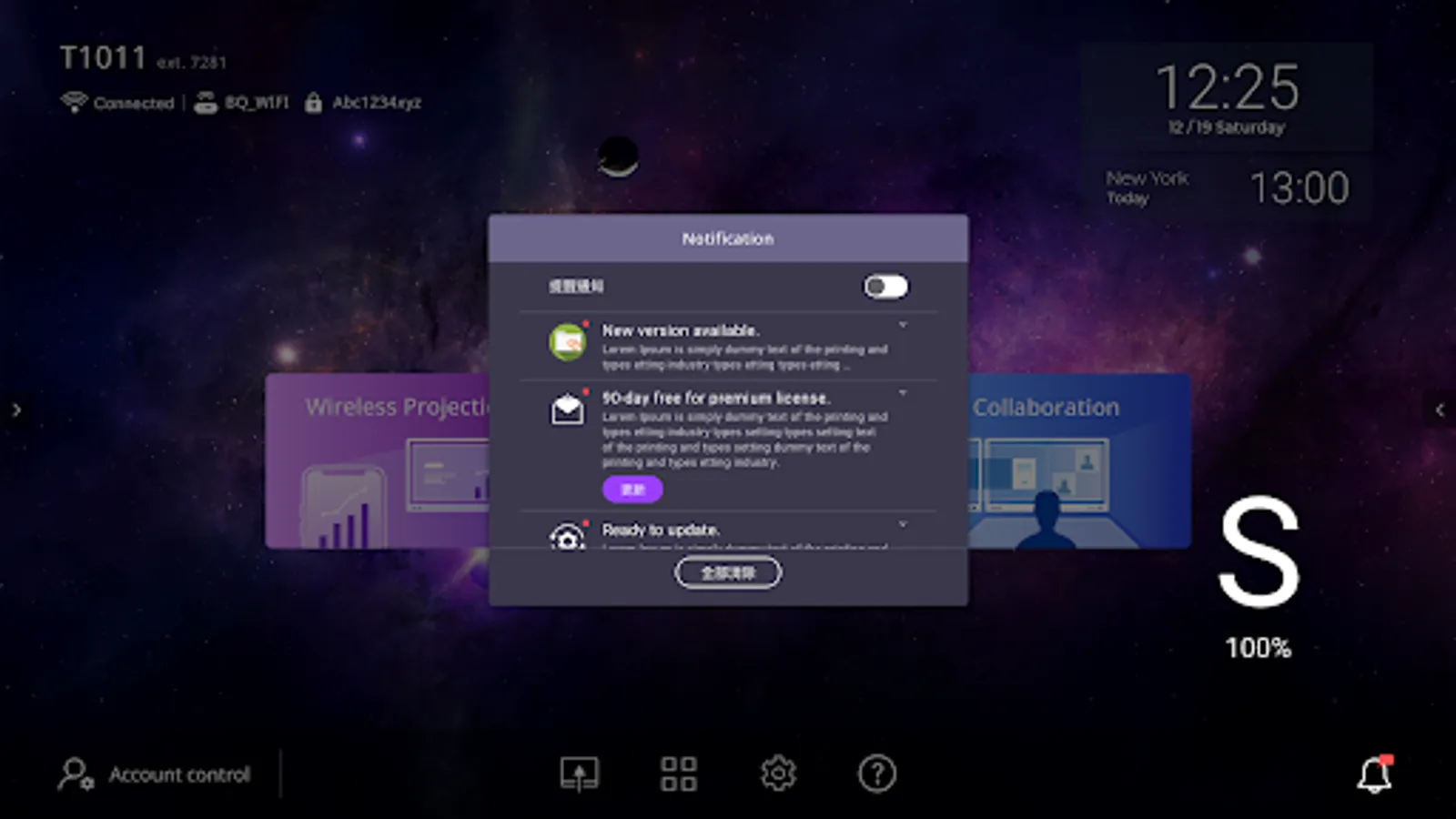The width and height of the screenshot is (1456, 819).
Task: Click the outlined button at dialog bottom
Action: point(728,572)
